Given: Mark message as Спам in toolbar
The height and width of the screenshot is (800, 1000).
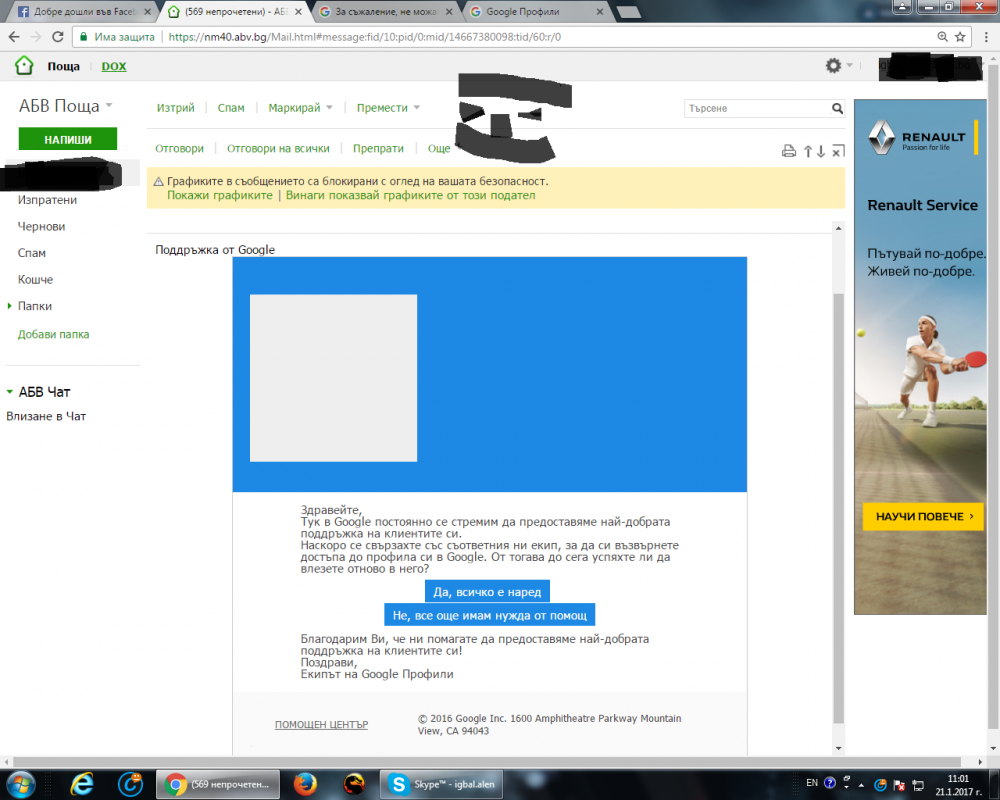Looking at the screenshot, I should click(x=231, y=108).
